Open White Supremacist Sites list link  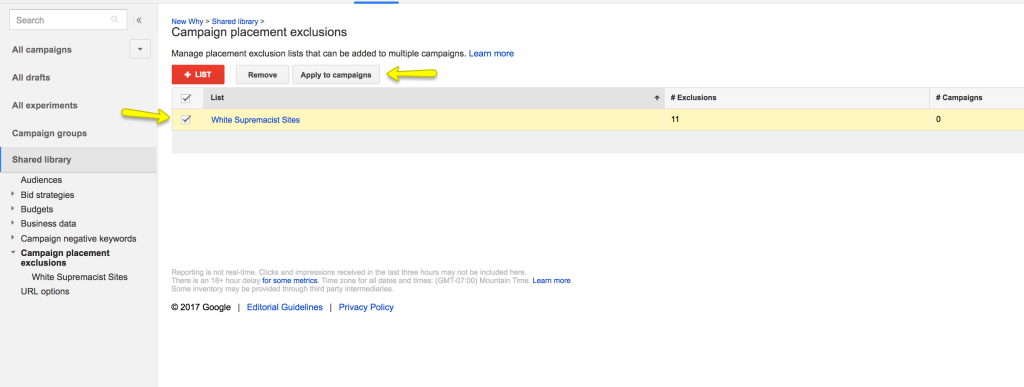[x=255, y=120]
